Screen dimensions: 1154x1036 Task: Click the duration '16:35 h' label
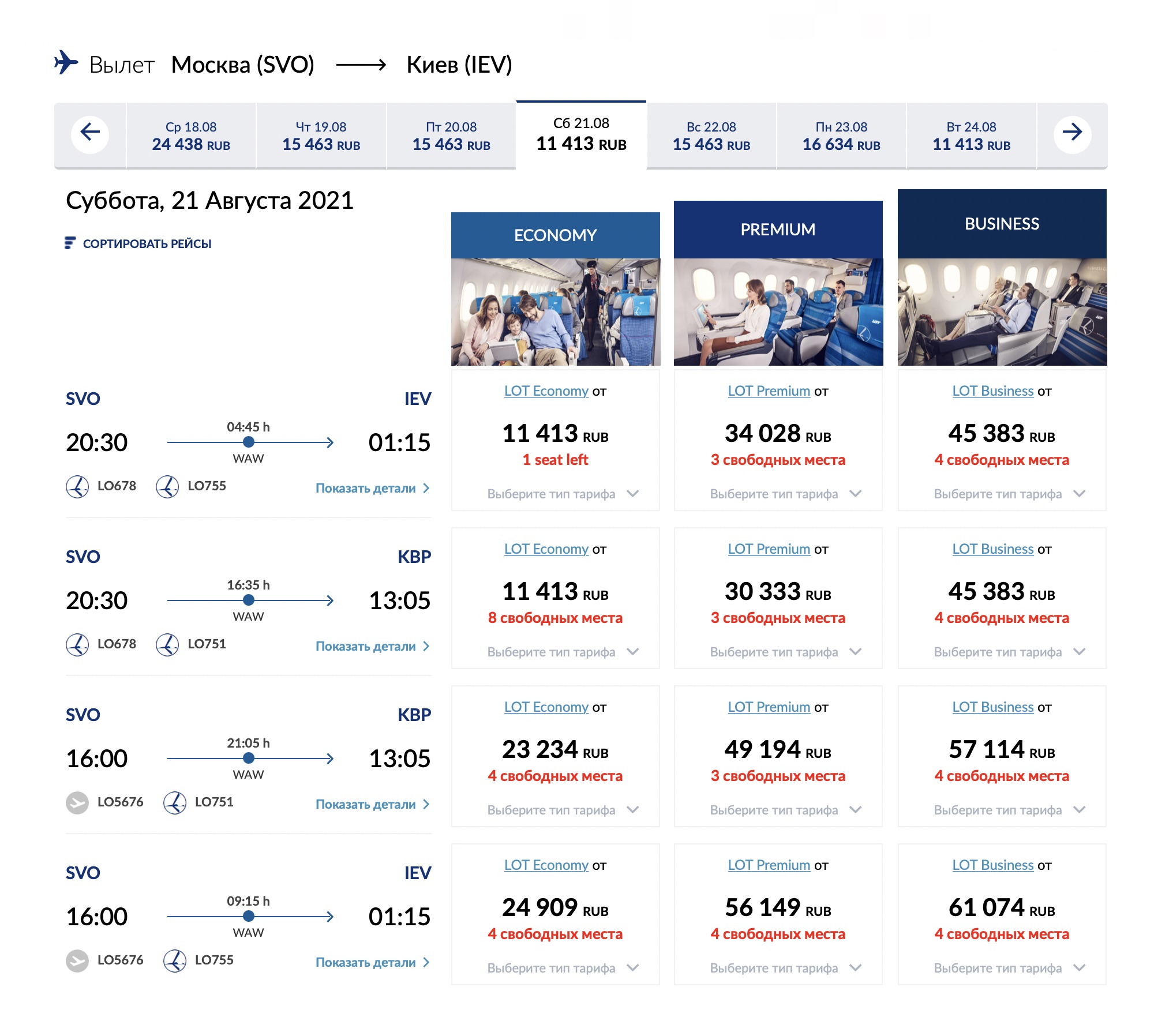coord(248,585)
